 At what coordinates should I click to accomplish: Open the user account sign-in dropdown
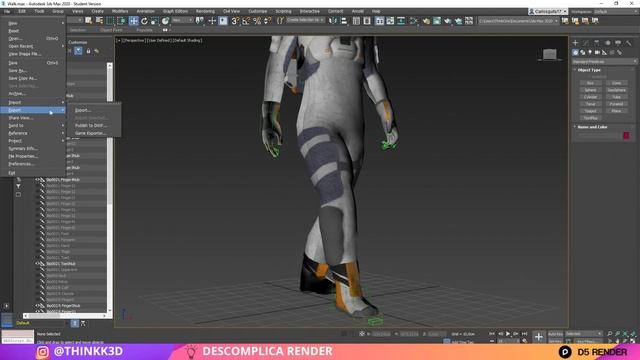pyautogui.click(x=548, y=11)
